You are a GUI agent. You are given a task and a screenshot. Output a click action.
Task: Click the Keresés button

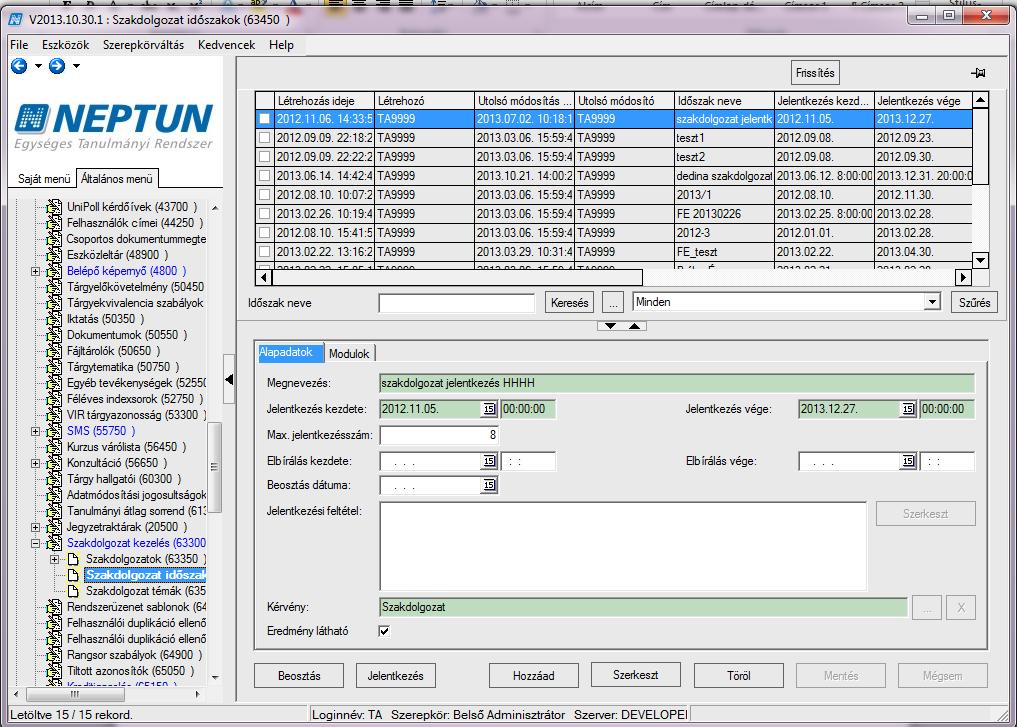[x=569, y=302]
